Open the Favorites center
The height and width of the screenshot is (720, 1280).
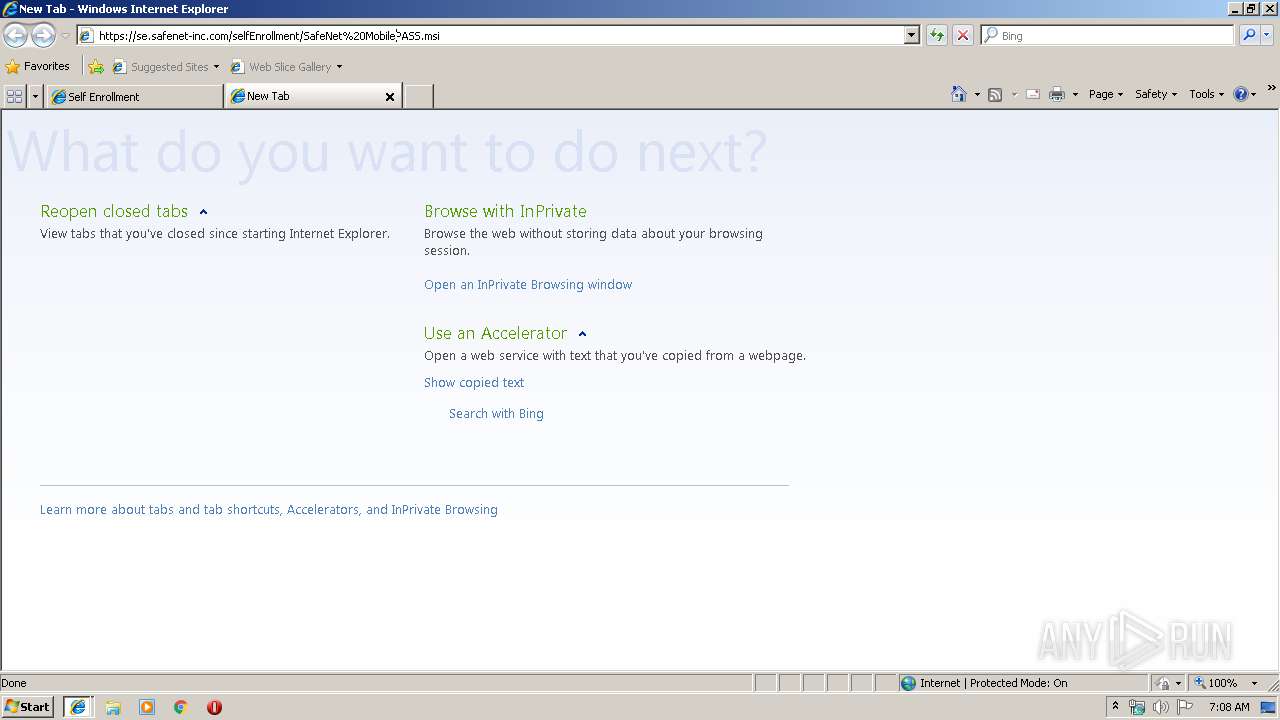(38, 67)
